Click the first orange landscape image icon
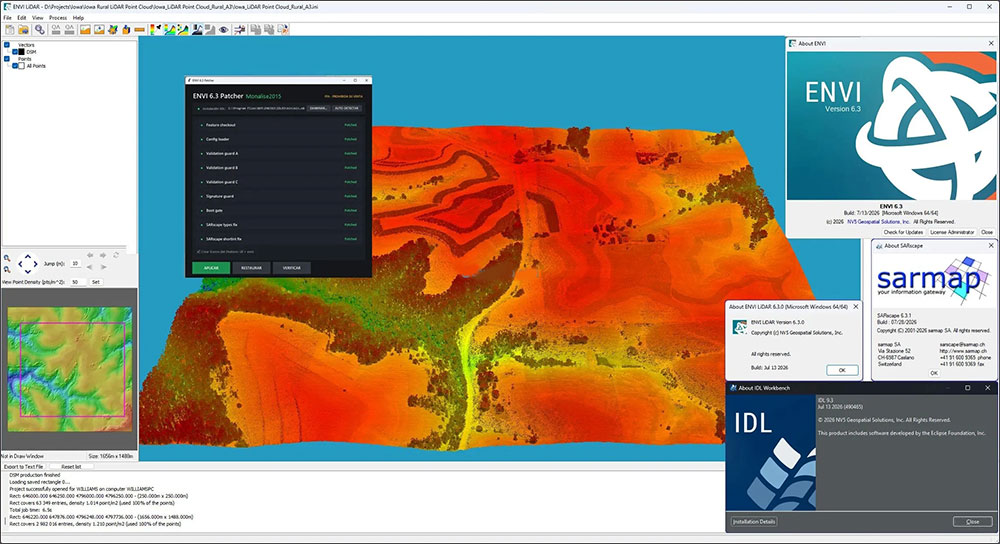 point(85,29)
